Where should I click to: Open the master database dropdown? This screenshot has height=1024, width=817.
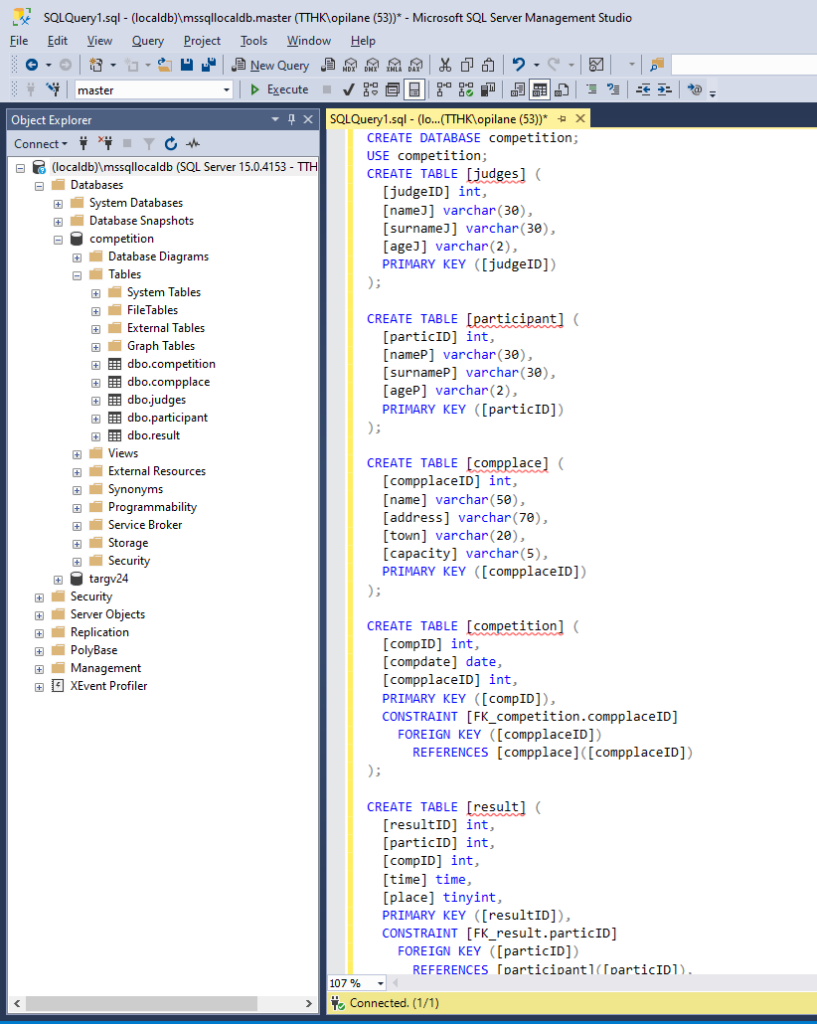(226, 90)
